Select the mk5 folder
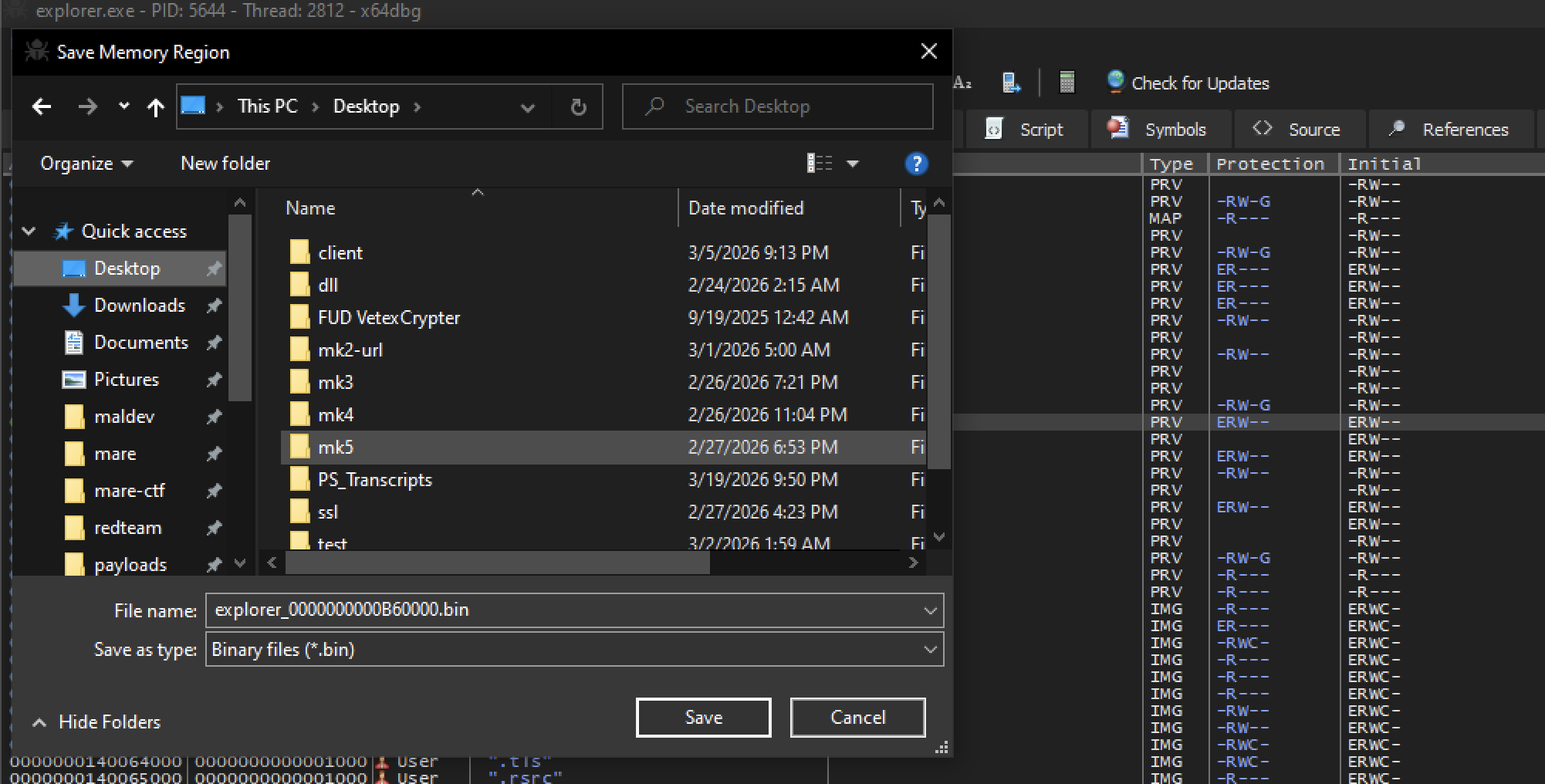 pos(336,448)
